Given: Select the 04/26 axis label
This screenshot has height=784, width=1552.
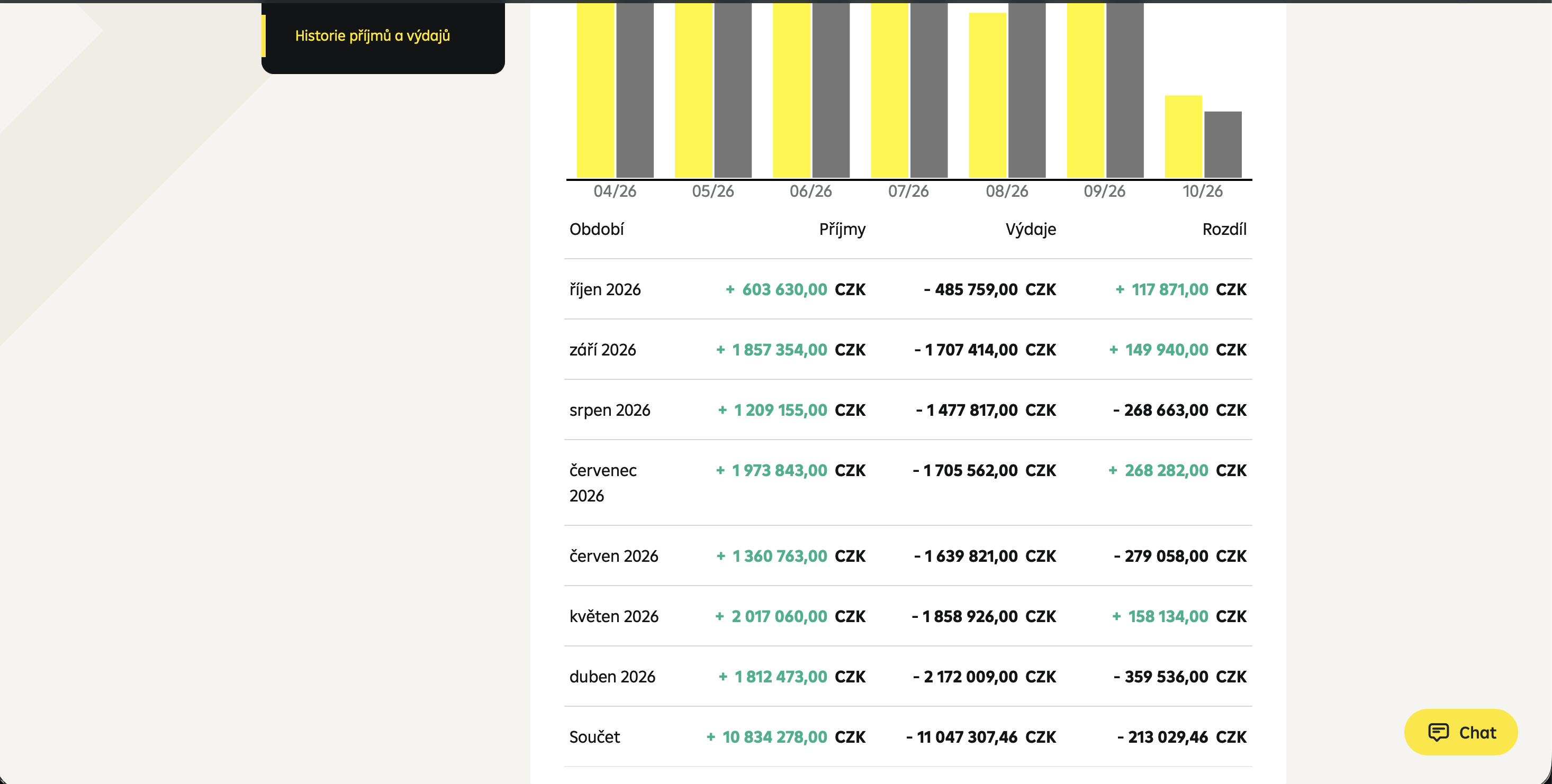Looking at the screenshot, I should [x=615, y=191].
